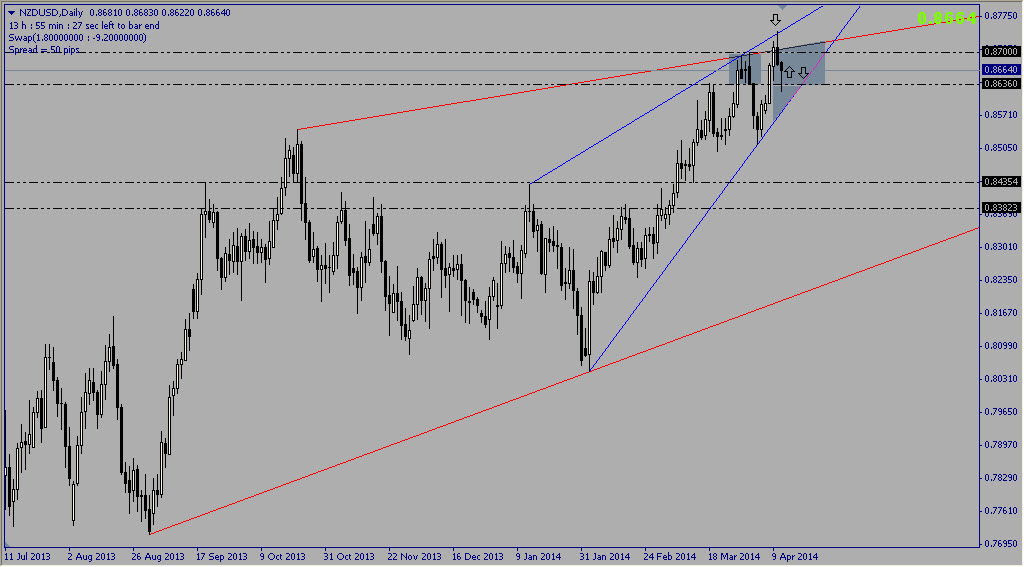Click the Swap values indicator text

77,37
